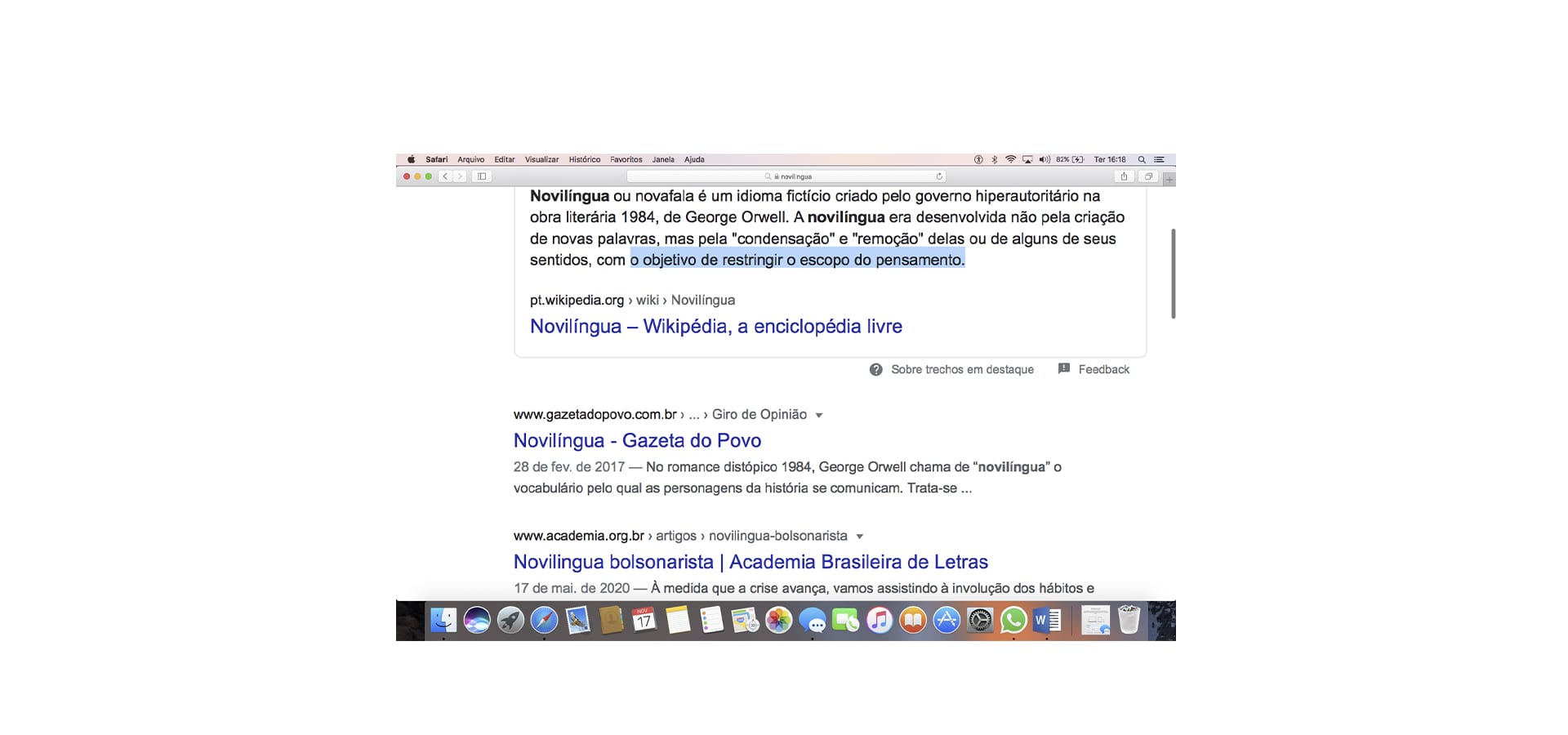Toggle the Safari sidebar button
This screenshot has width=1568, height=735.
coord(482,176)
